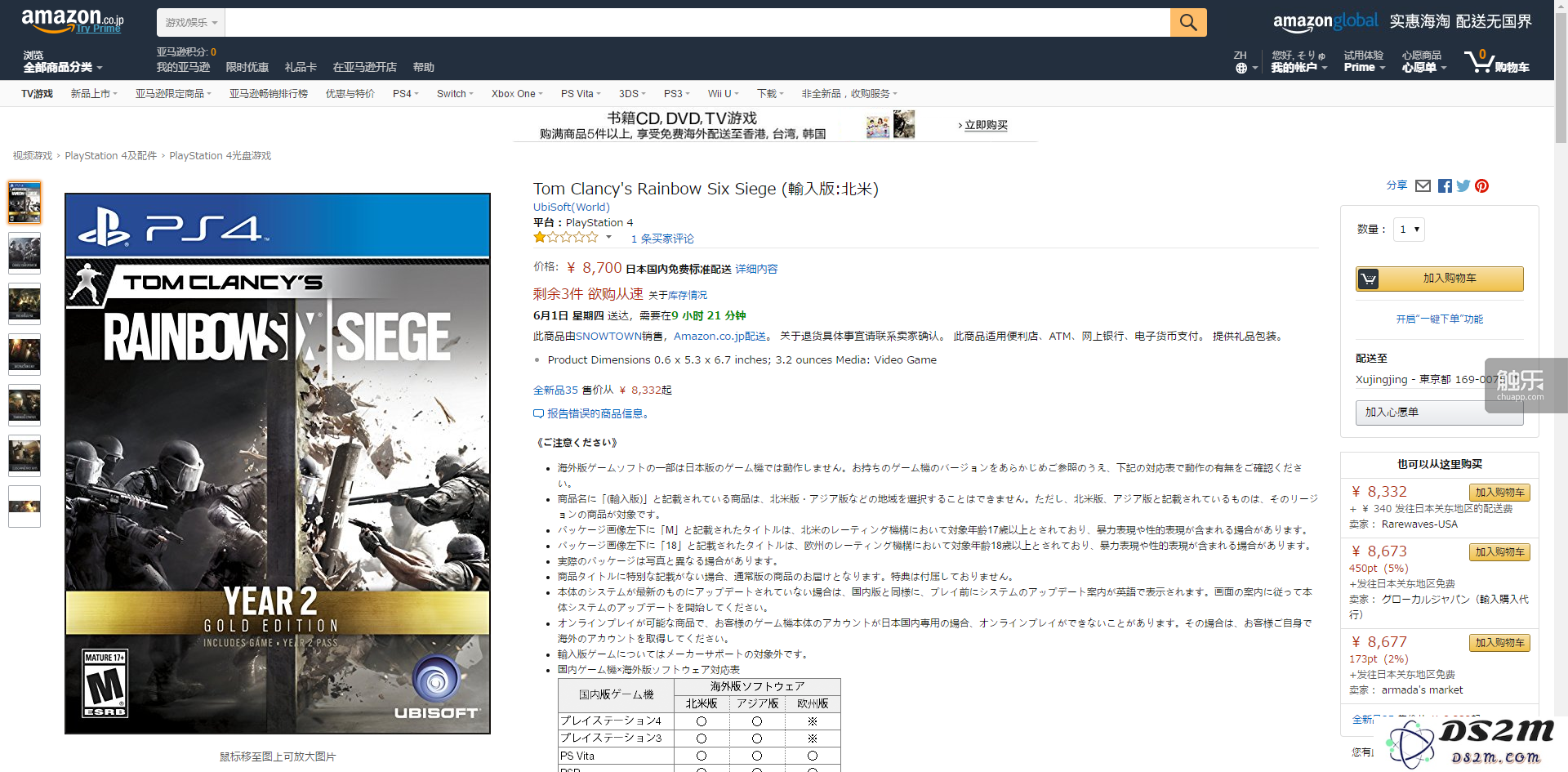Click the one-star rating icon
This screenshot has height=772, width=1568.
(565, 238)
